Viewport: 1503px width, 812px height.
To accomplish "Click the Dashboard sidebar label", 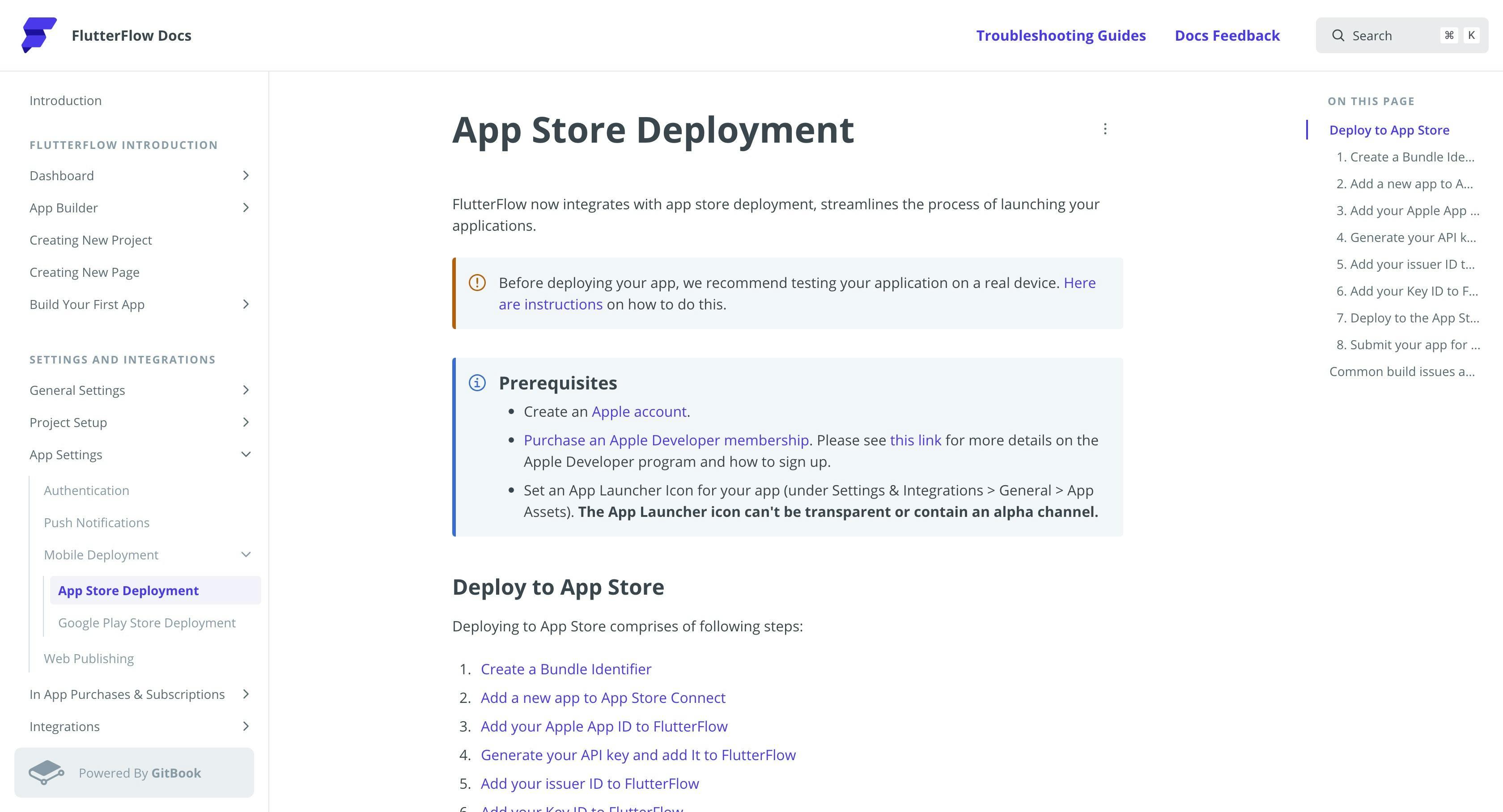I will pyautogui.click(x=61, y=176).
